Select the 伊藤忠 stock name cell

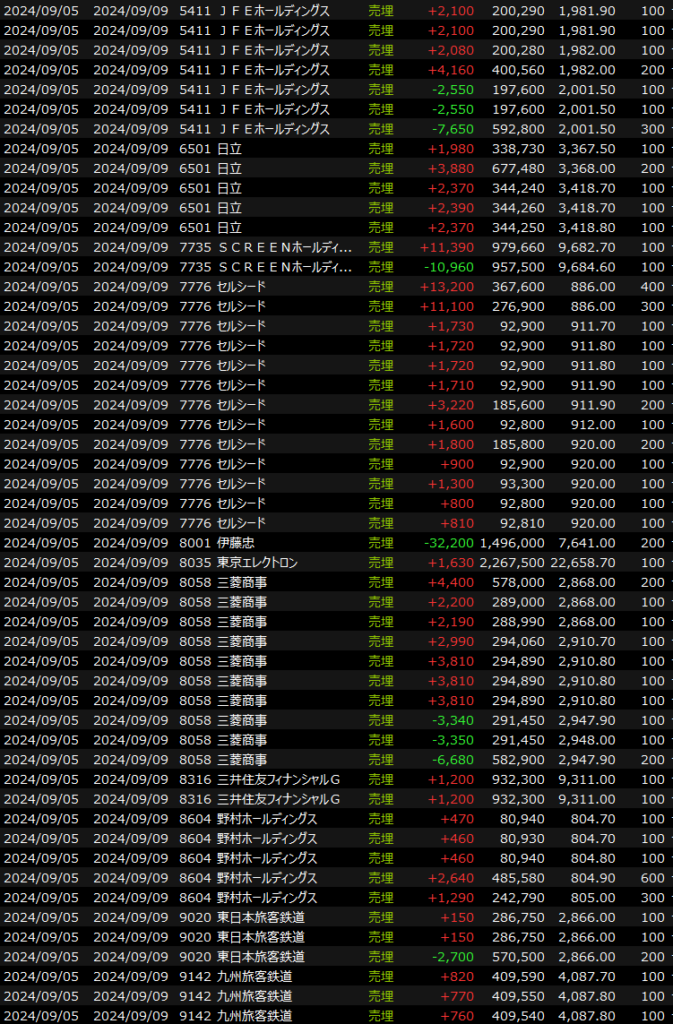tap(235, 543)
